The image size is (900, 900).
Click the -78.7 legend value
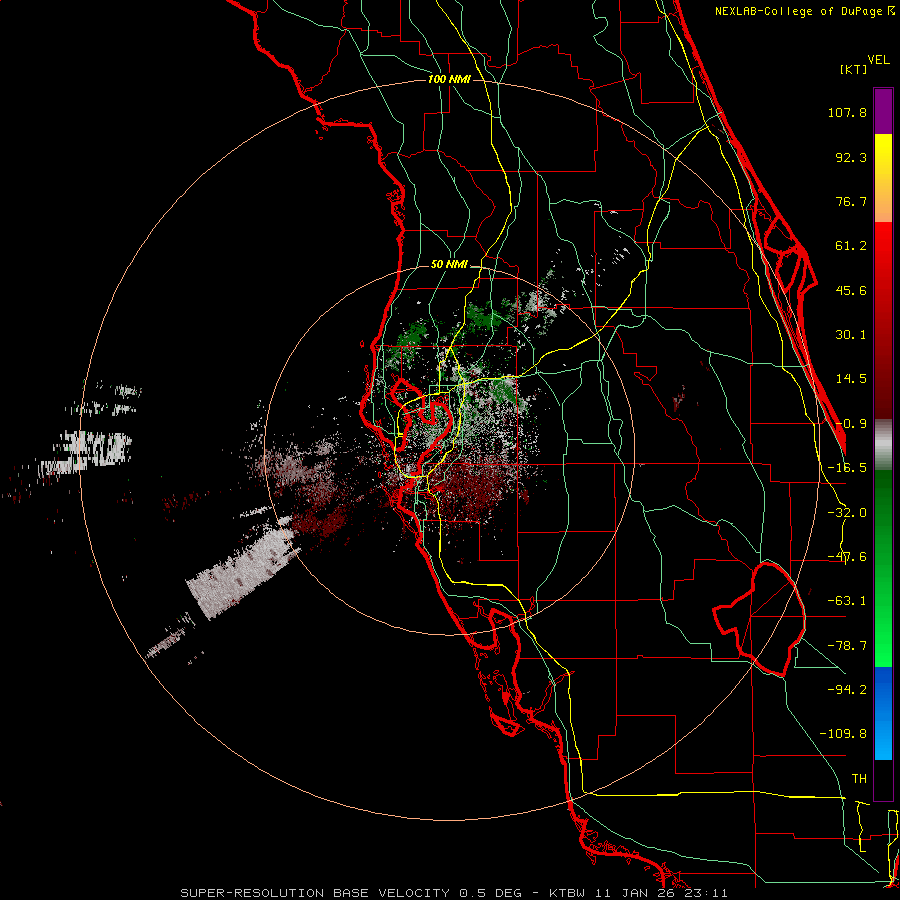[847, 646]
